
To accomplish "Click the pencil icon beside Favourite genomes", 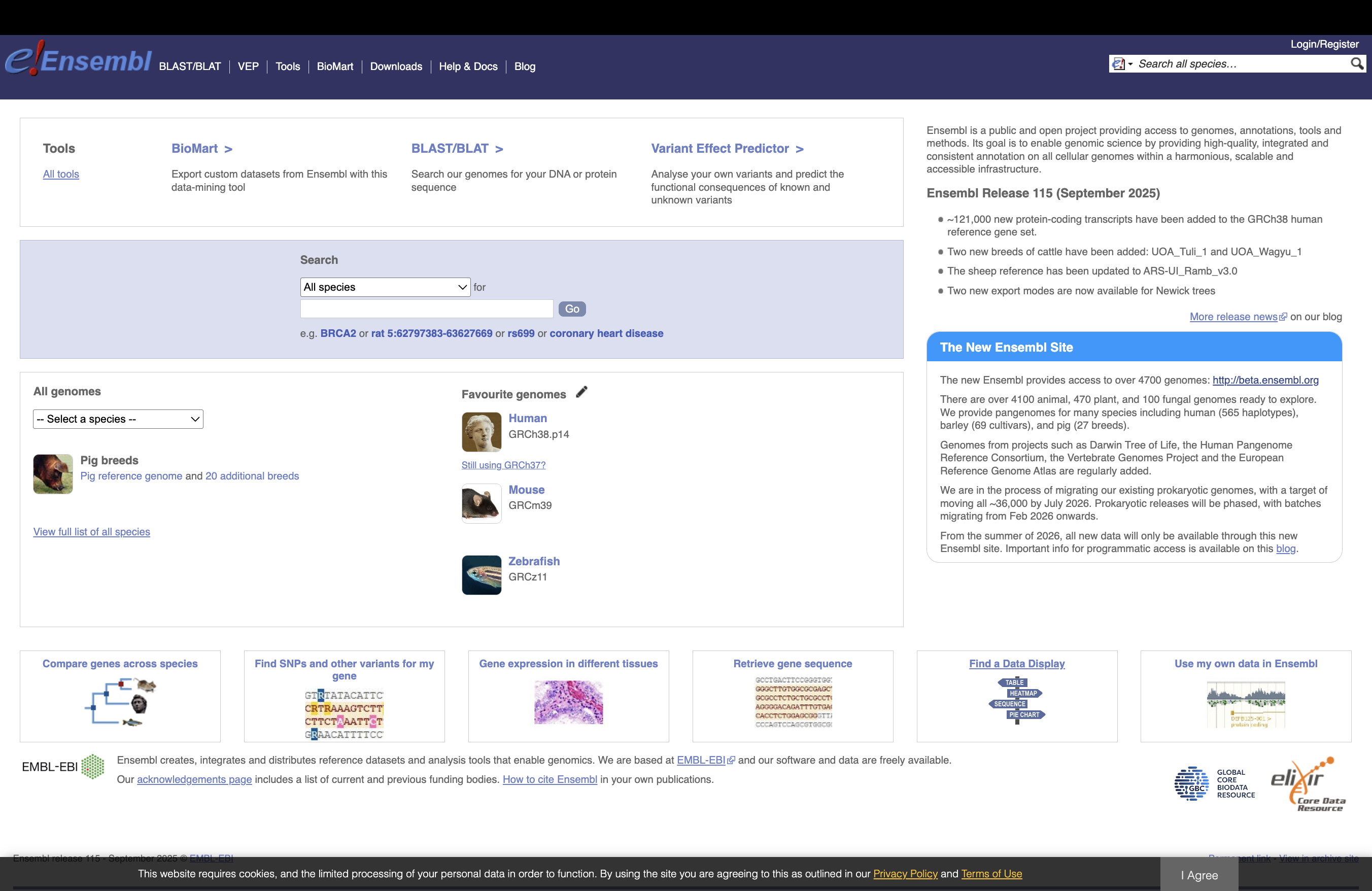I will 581,393.
